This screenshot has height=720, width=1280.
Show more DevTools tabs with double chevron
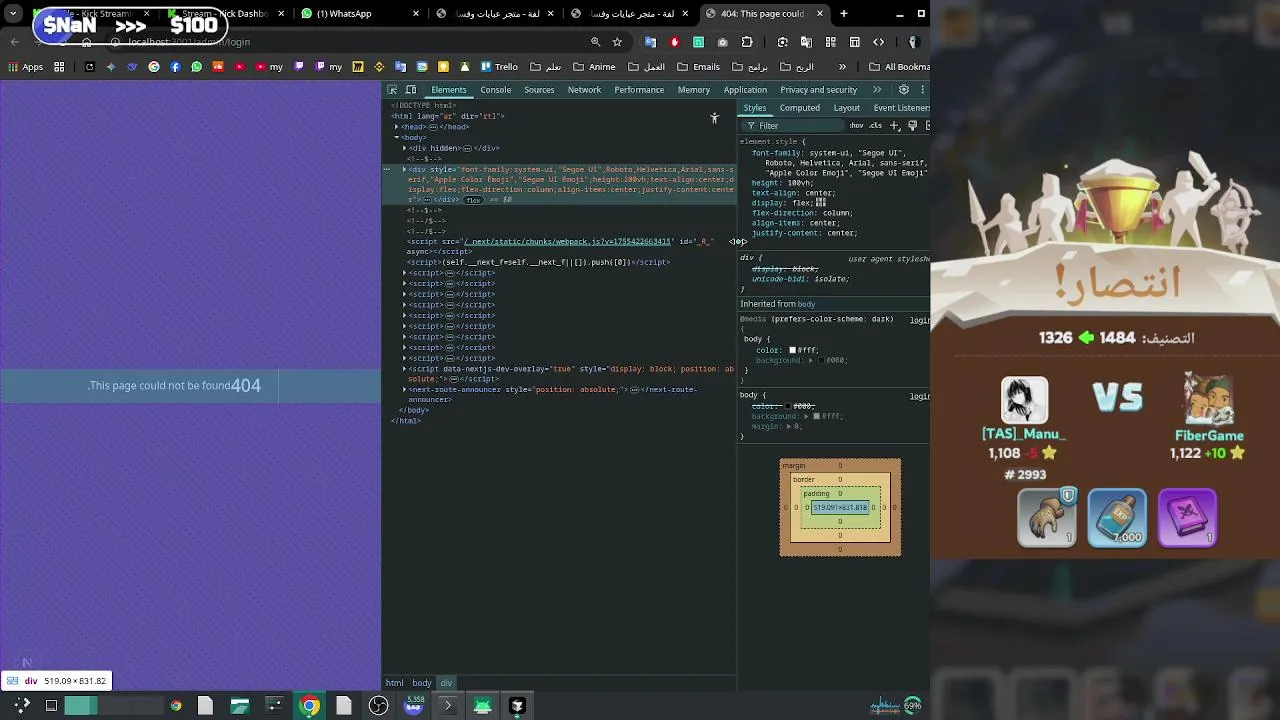click(877, 90)
